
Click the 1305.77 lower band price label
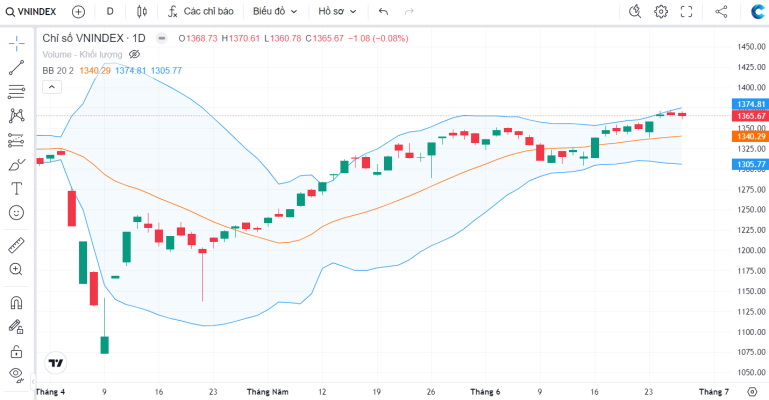click(750, 164)
